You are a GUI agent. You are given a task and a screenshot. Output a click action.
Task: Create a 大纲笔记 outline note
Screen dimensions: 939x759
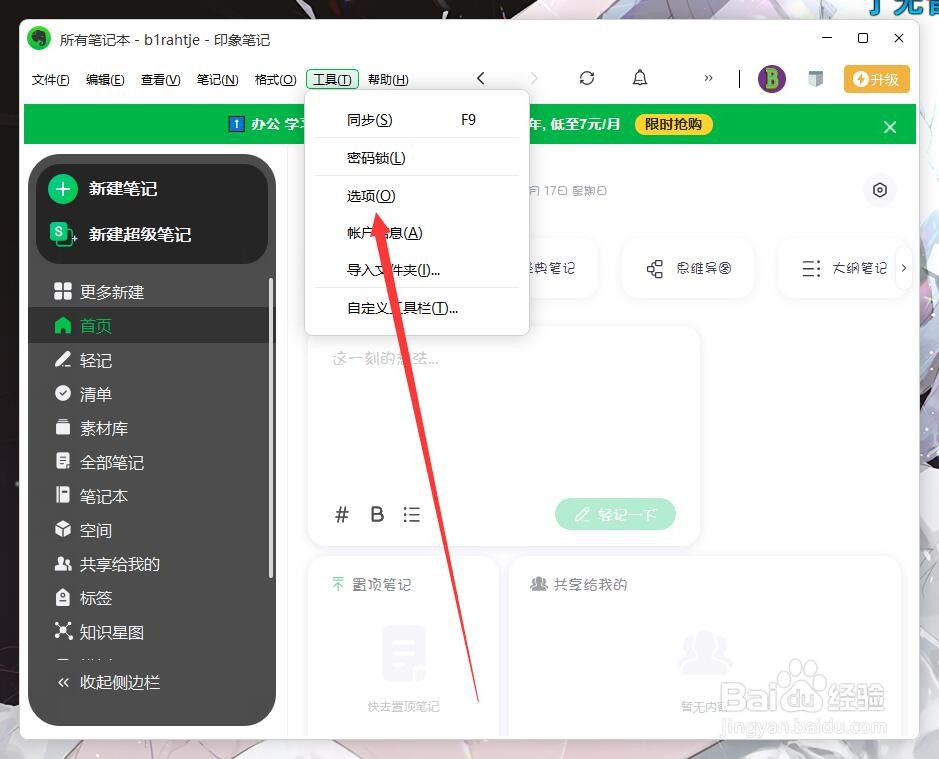point(843,268)
